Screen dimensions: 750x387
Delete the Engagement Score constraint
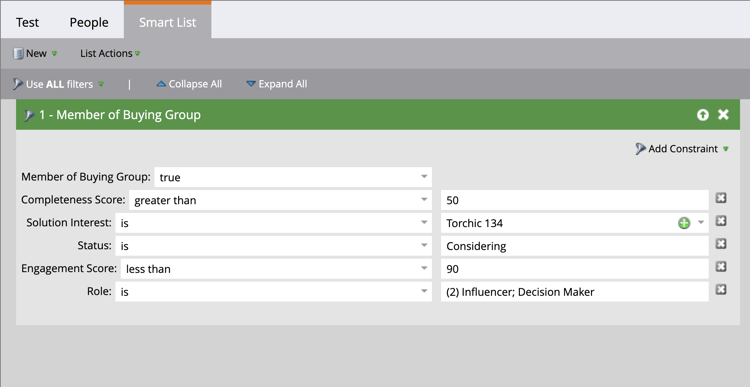pos(721,267)
